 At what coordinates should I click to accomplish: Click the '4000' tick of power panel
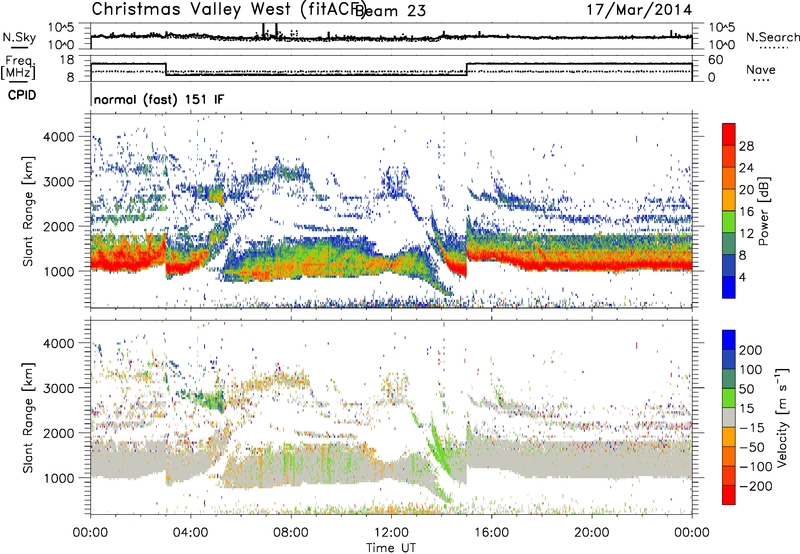(x=59, y=137)
